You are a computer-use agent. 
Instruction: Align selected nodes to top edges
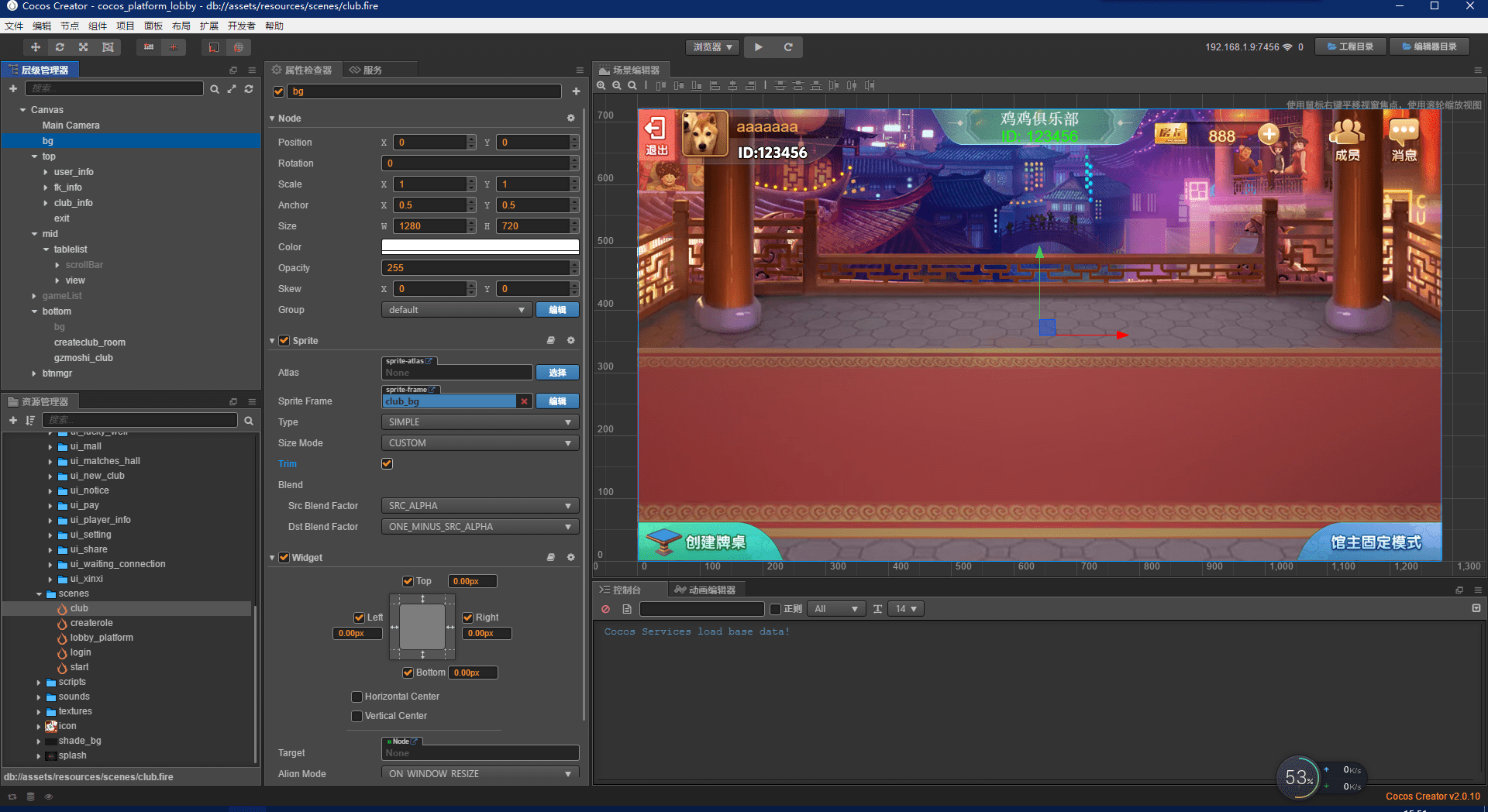pyautogui.click(x=661, y=85)
